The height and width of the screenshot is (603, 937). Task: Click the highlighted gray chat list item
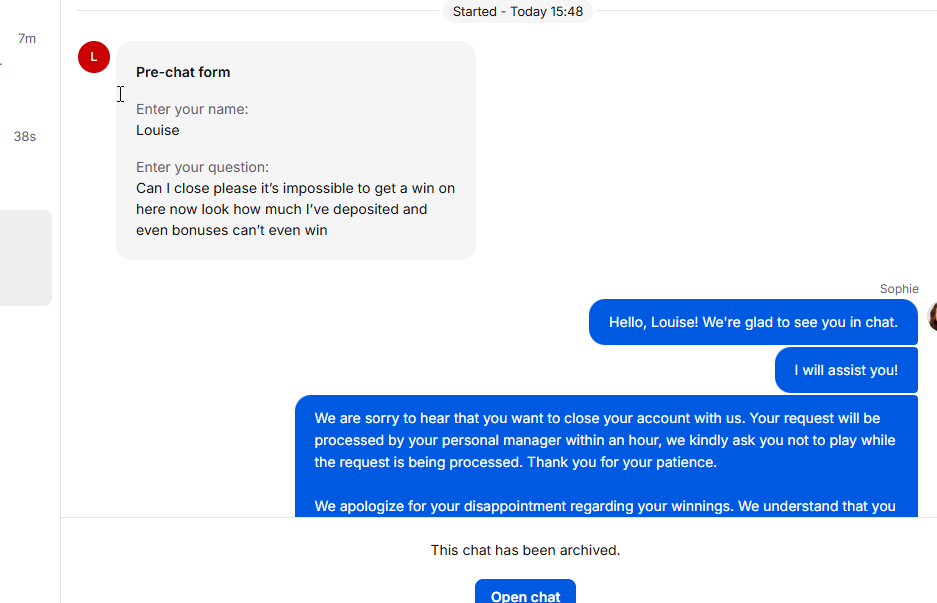(25, 257)
